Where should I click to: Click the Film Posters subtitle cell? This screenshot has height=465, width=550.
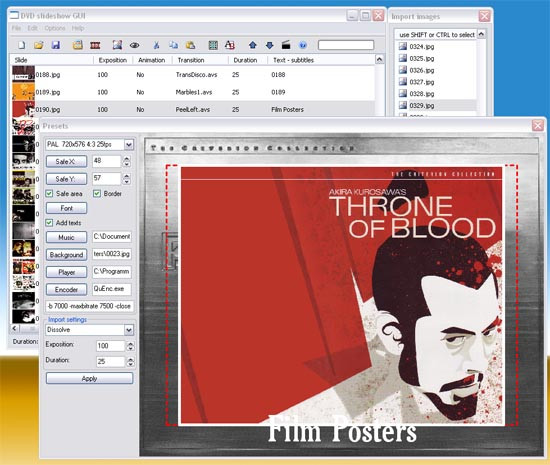288,109
